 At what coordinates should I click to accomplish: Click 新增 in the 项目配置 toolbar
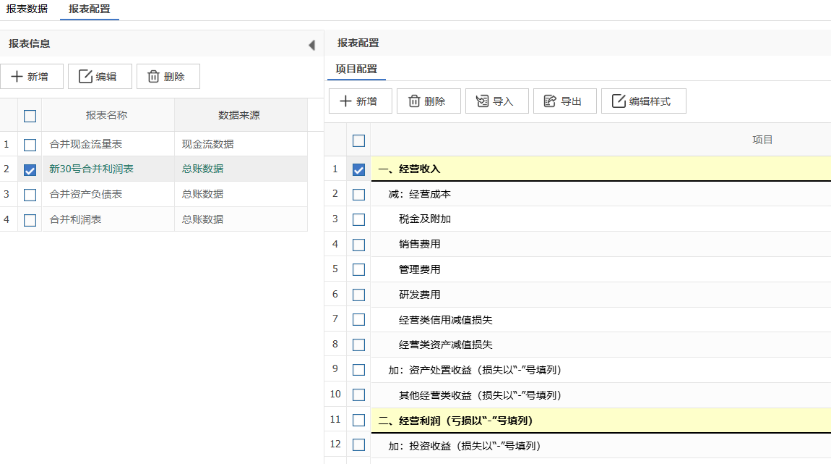(x=360, y=101)
